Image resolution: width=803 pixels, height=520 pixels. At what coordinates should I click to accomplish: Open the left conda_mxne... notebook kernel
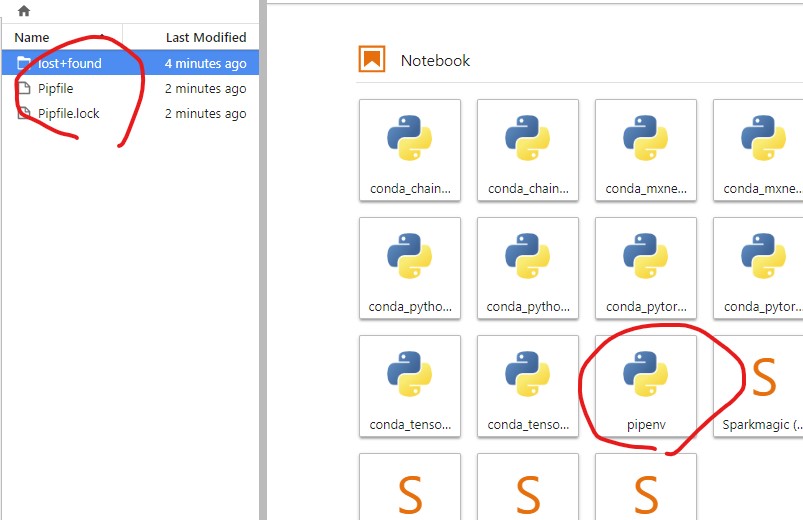pos(646,150)
